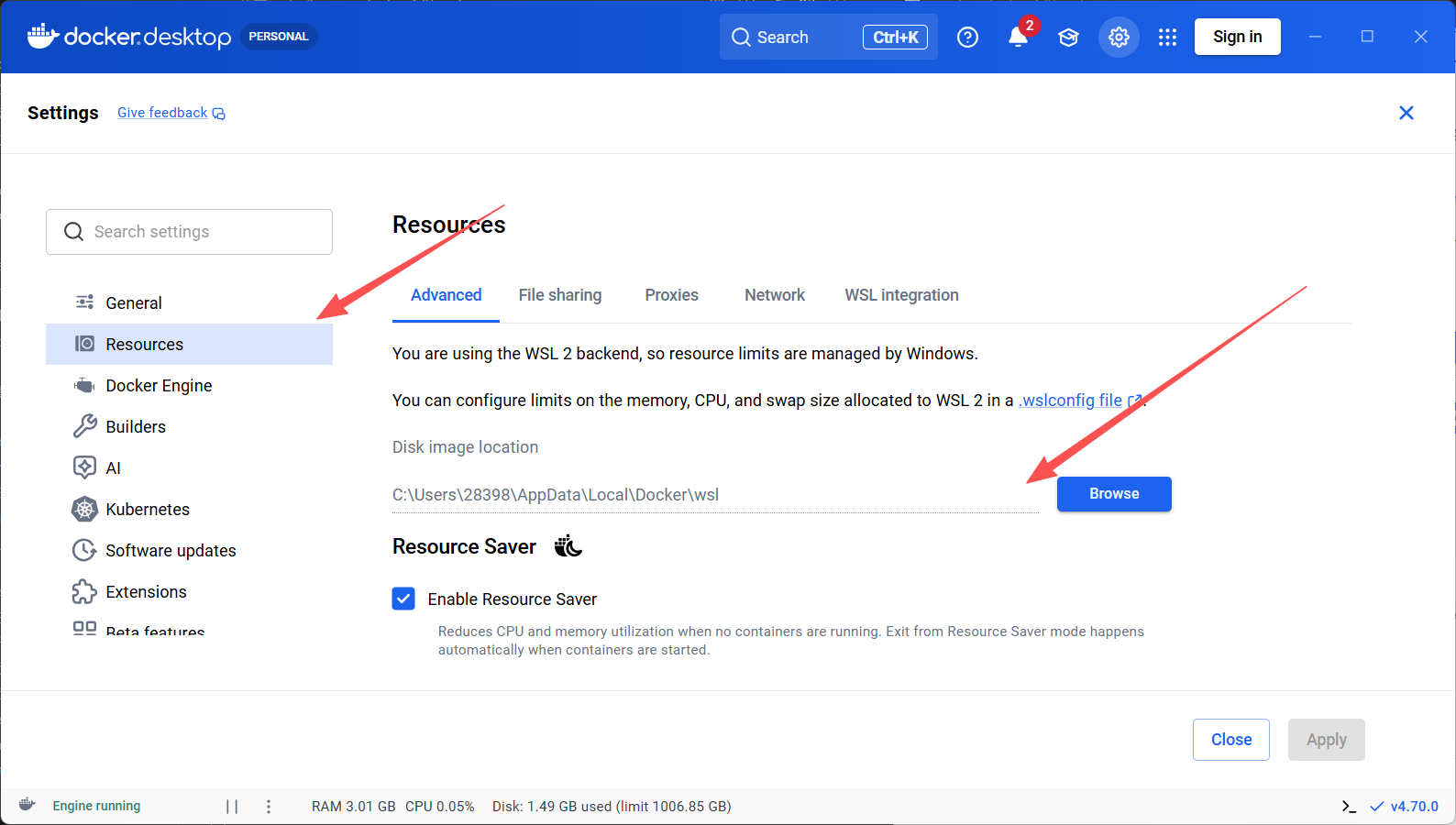Open the terminal icon in status bar

pos(1349,807)
